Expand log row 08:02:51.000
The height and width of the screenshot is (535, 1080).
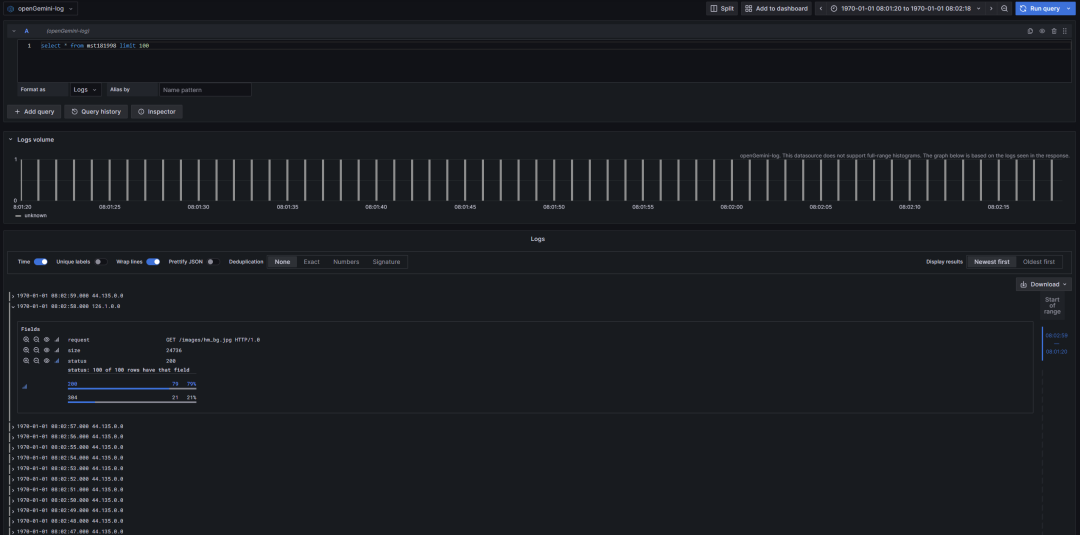(13, 490)
